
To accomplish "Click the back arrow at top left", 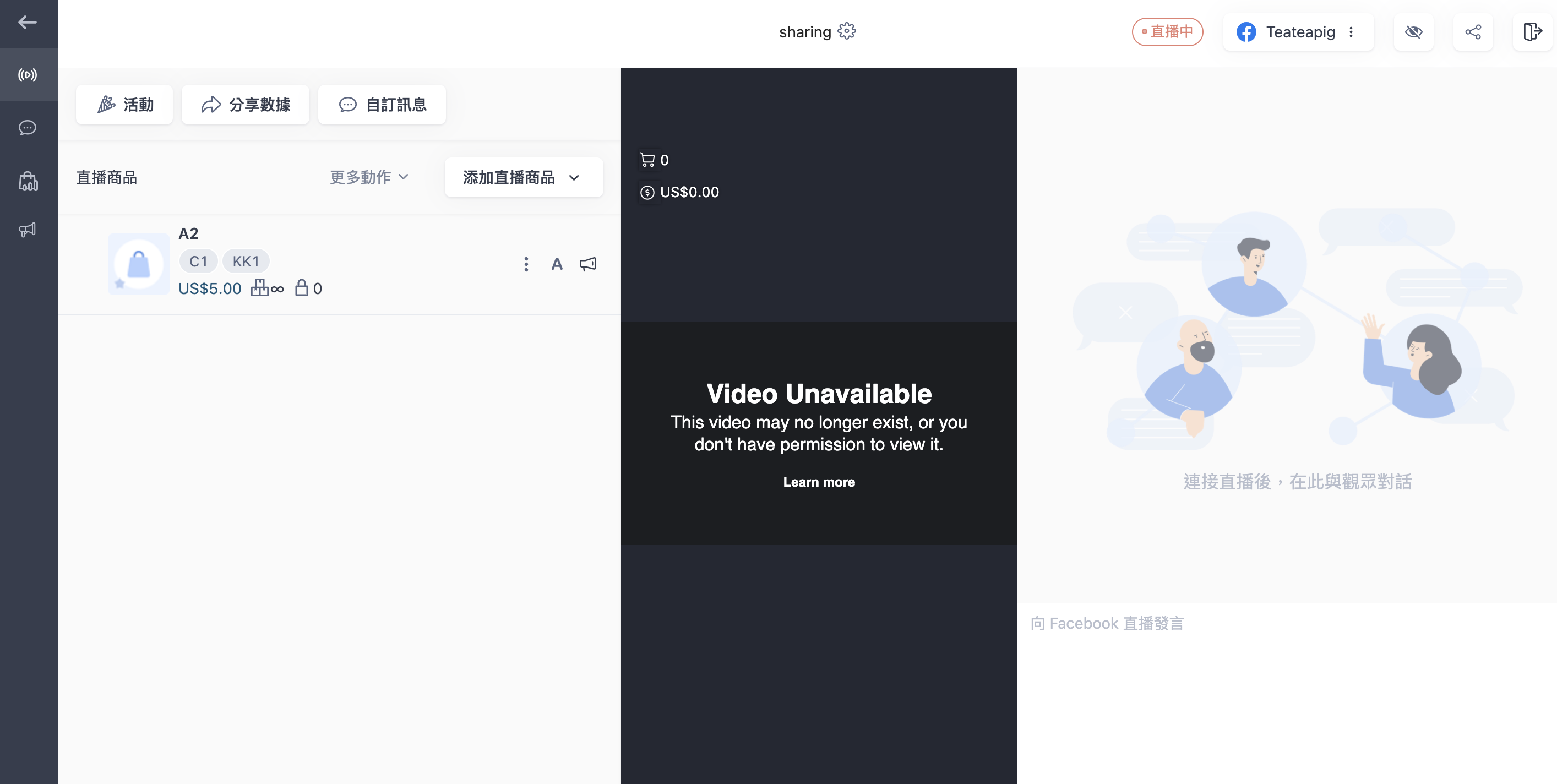I will tap(26, 23).
